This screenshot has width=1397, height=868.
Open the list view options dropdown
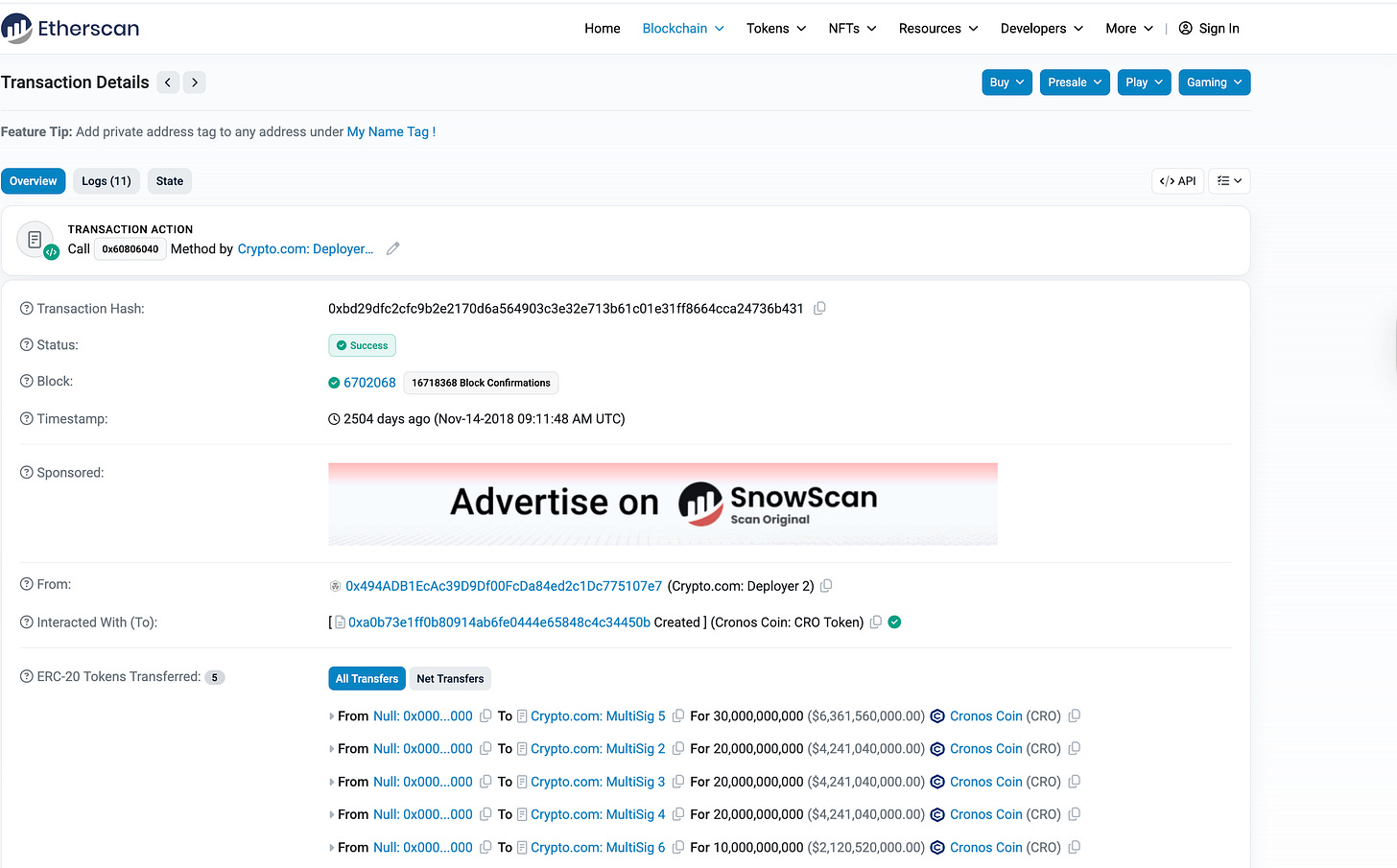[x=1229, y=181]
